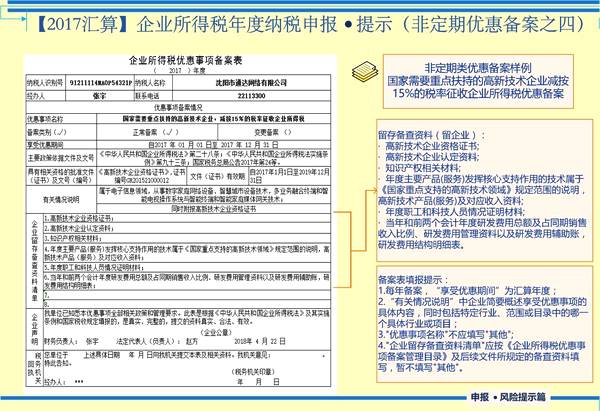
Task: Click label 备案类别（√）
Action: coord(46,132)
